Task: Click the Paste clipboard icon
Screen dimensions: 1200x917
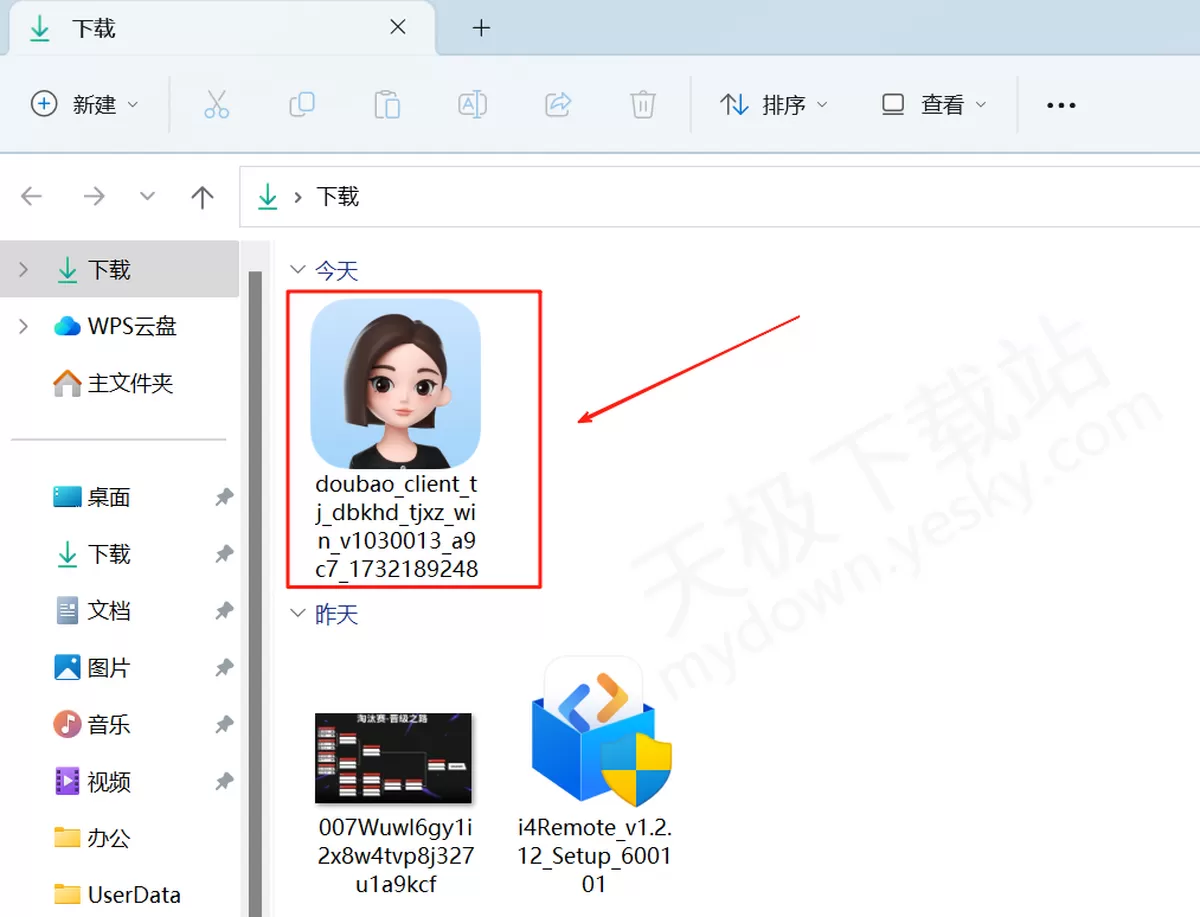Action: click(387, 104)
